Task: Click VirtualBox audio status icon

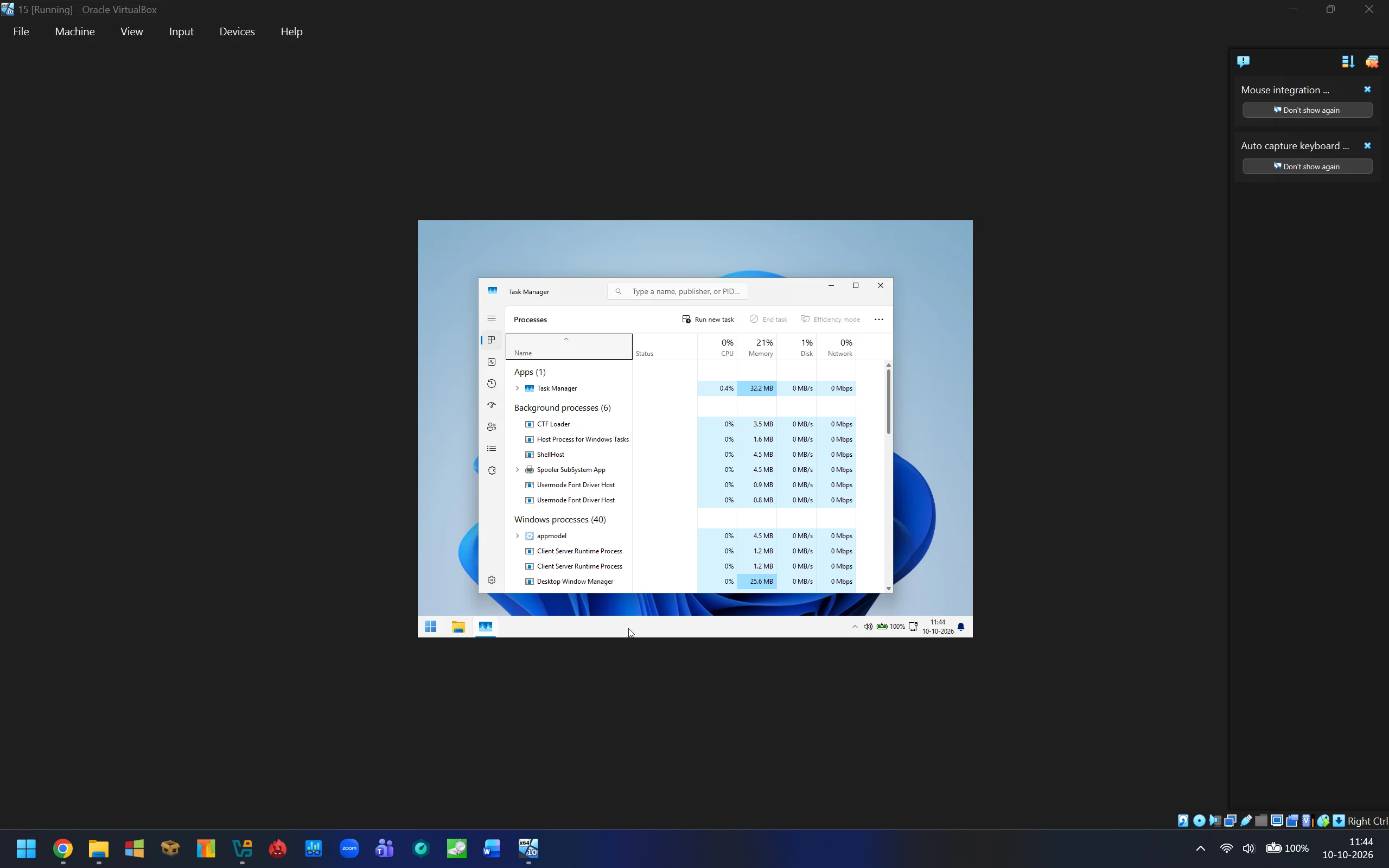Action: click(1215, 821)
